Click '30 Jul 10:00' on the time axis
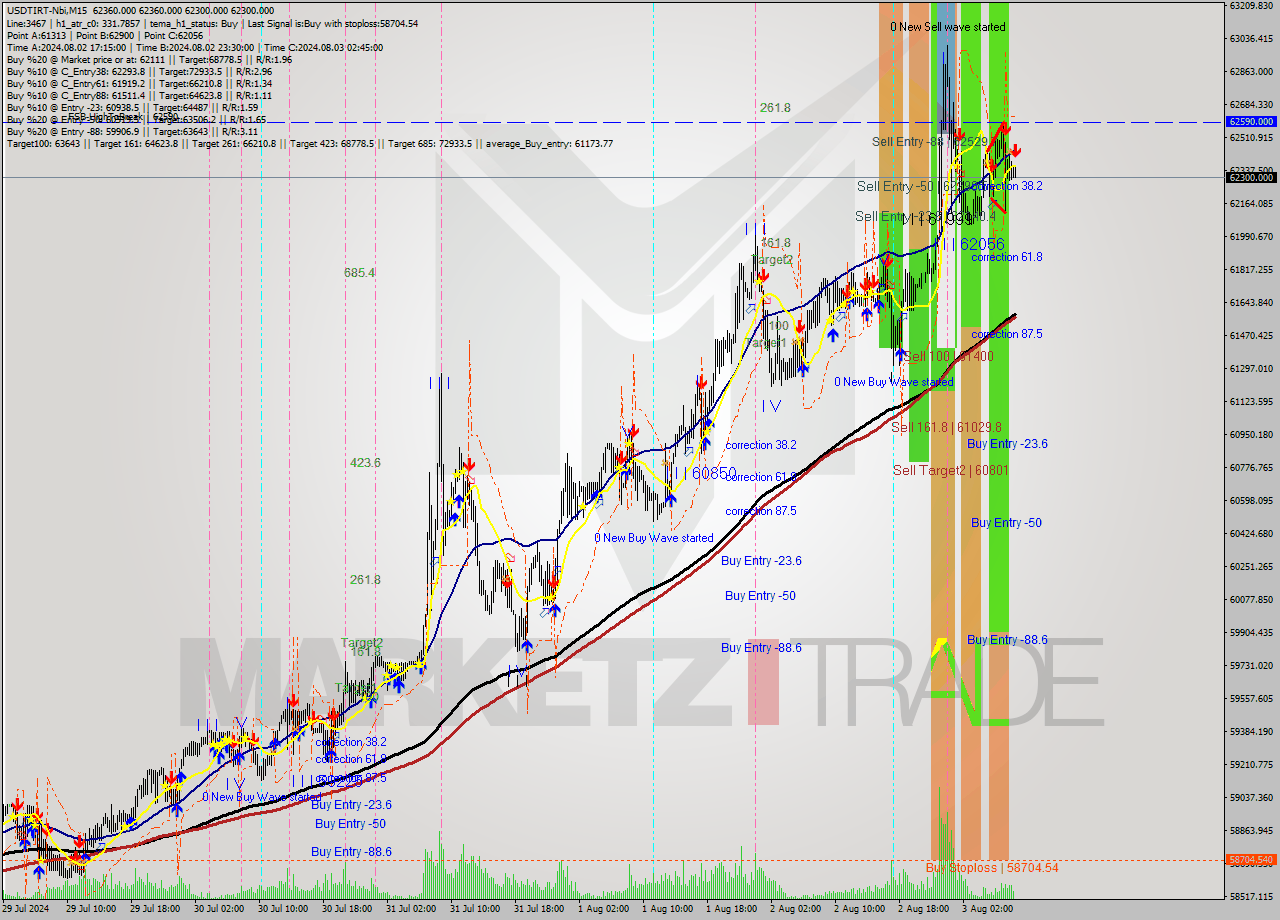 (x=282, y=909)
